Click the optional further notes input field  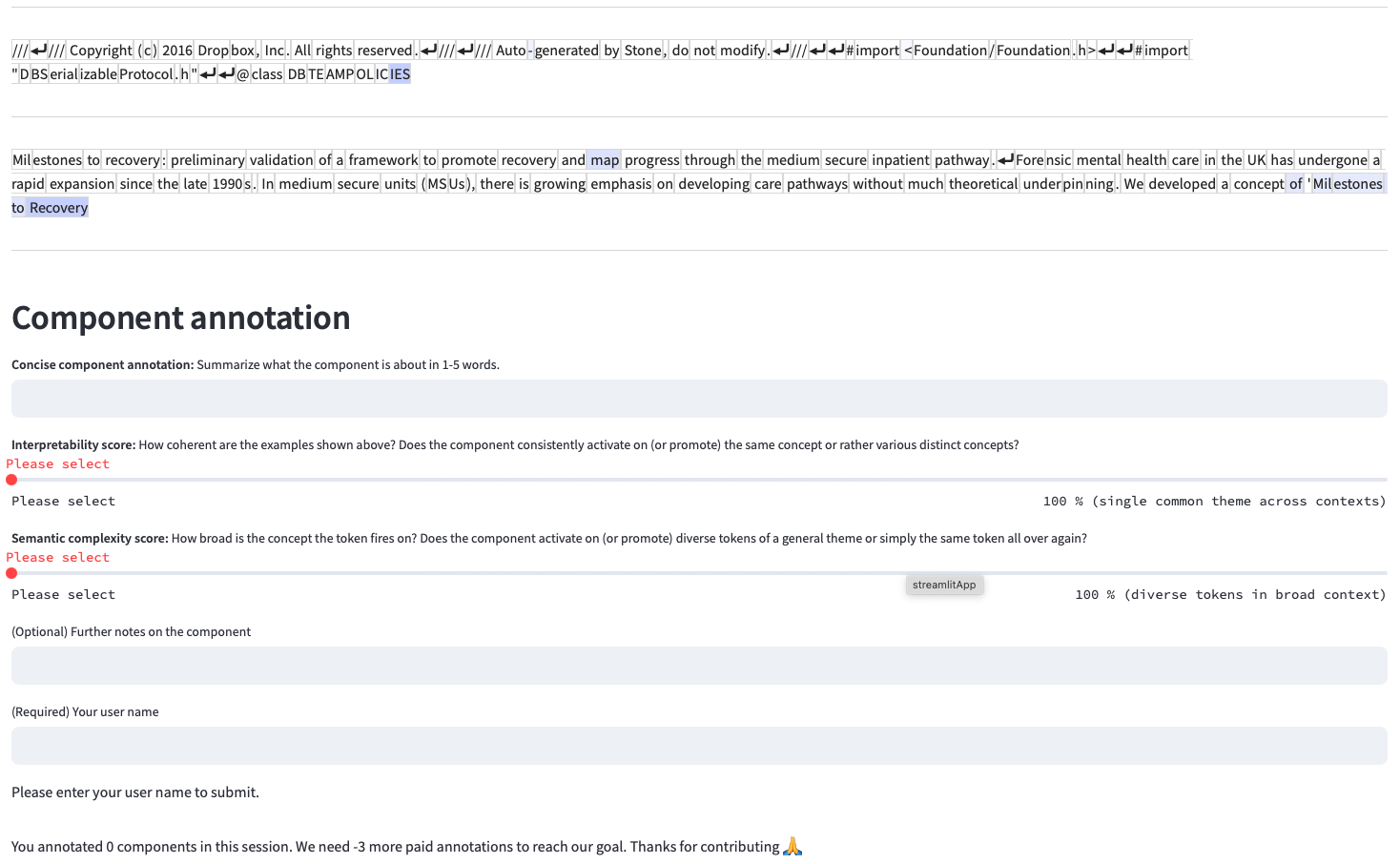(x=699, y=666)
